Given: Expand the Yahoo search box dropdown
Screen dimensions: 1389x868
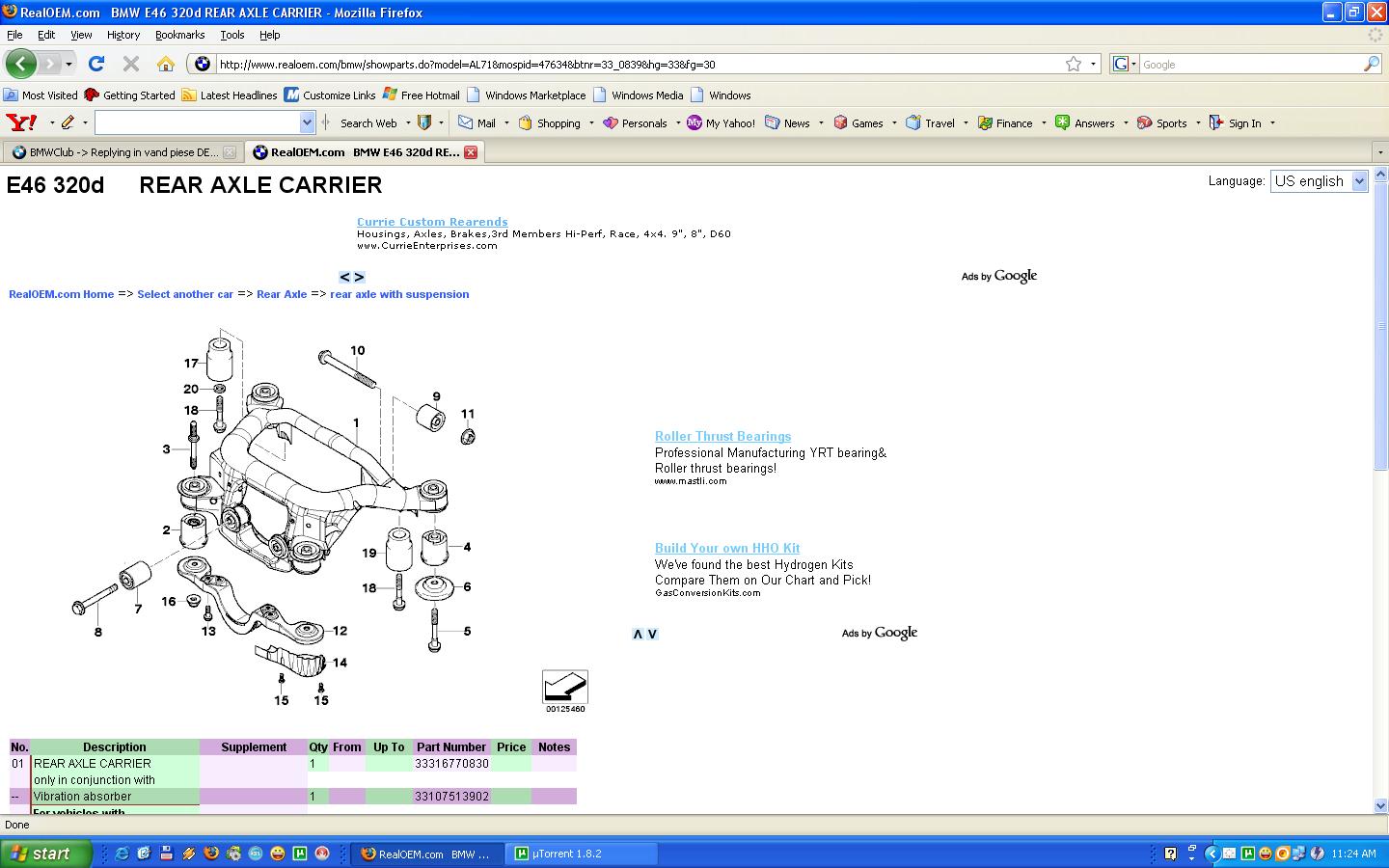Looking at the screenshot, I should click(x=307, y=122).
